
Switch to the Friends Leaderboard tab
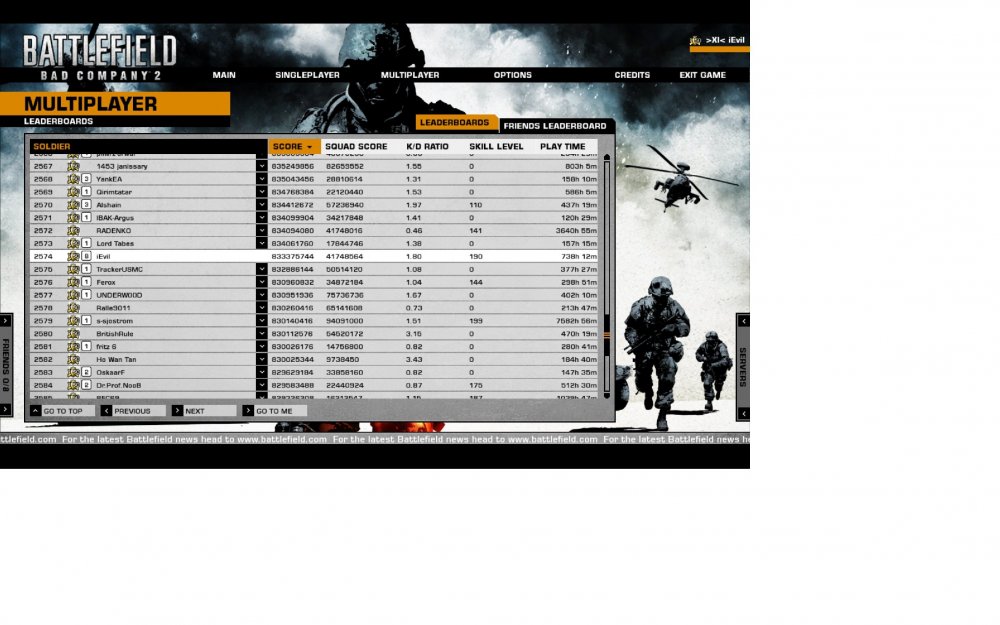[555, 126]
